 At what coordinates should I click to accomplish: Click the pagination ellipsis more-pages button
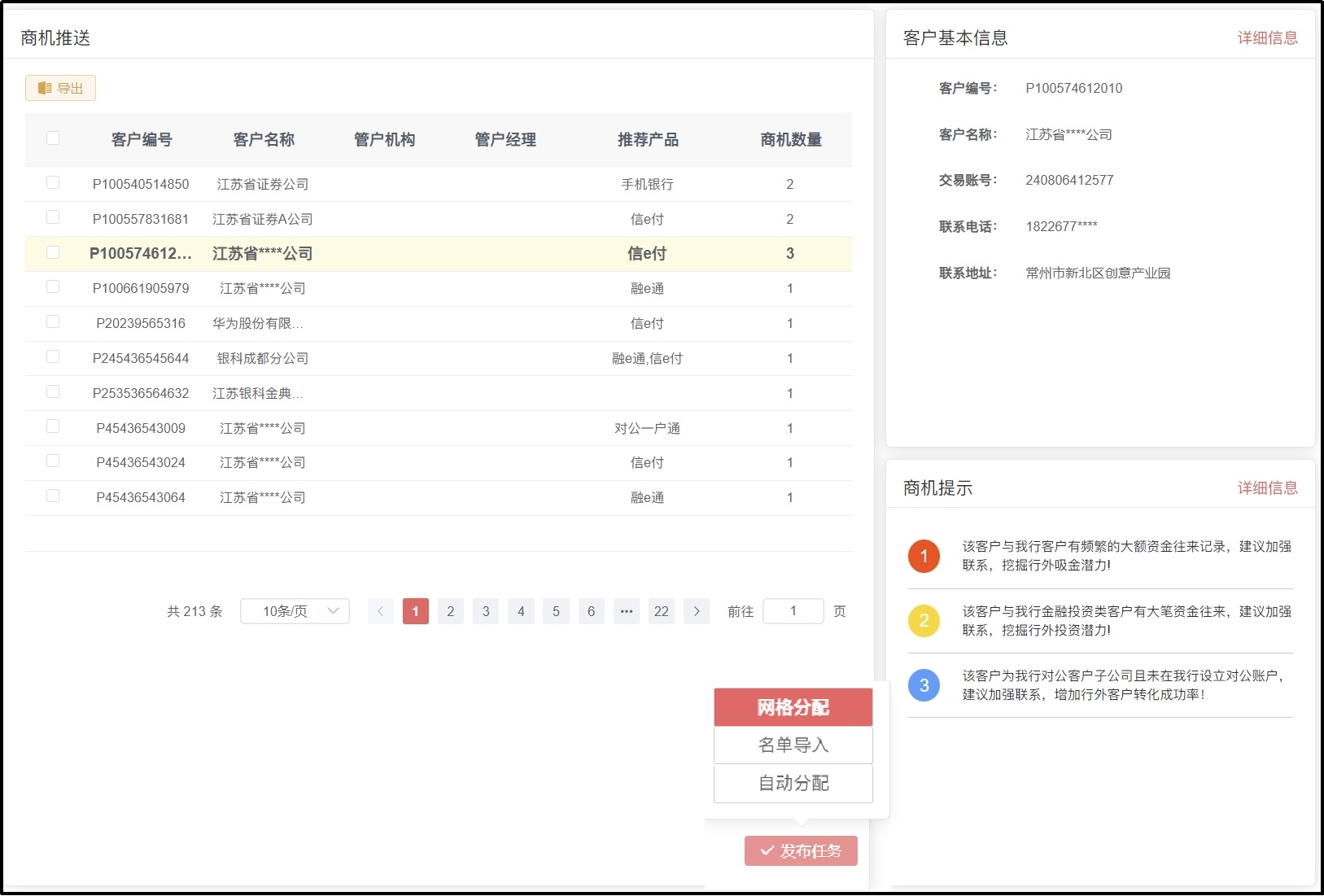click(x=626, y=611)
